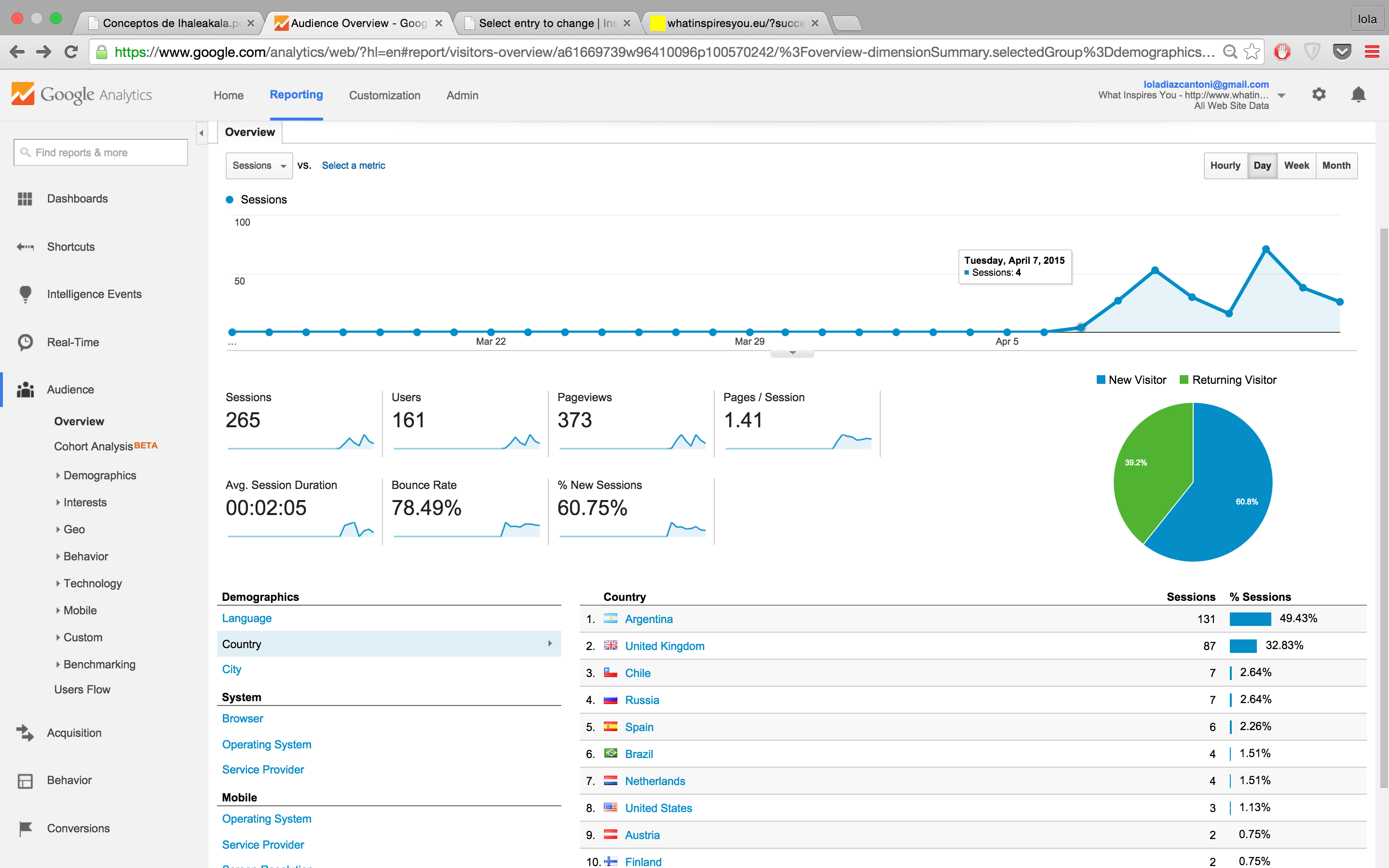Image resolution: width=1389 pixels, height=868 pixels.
Task: Click the Intelligence Events lightbulb icon
Action: (25, 294)
